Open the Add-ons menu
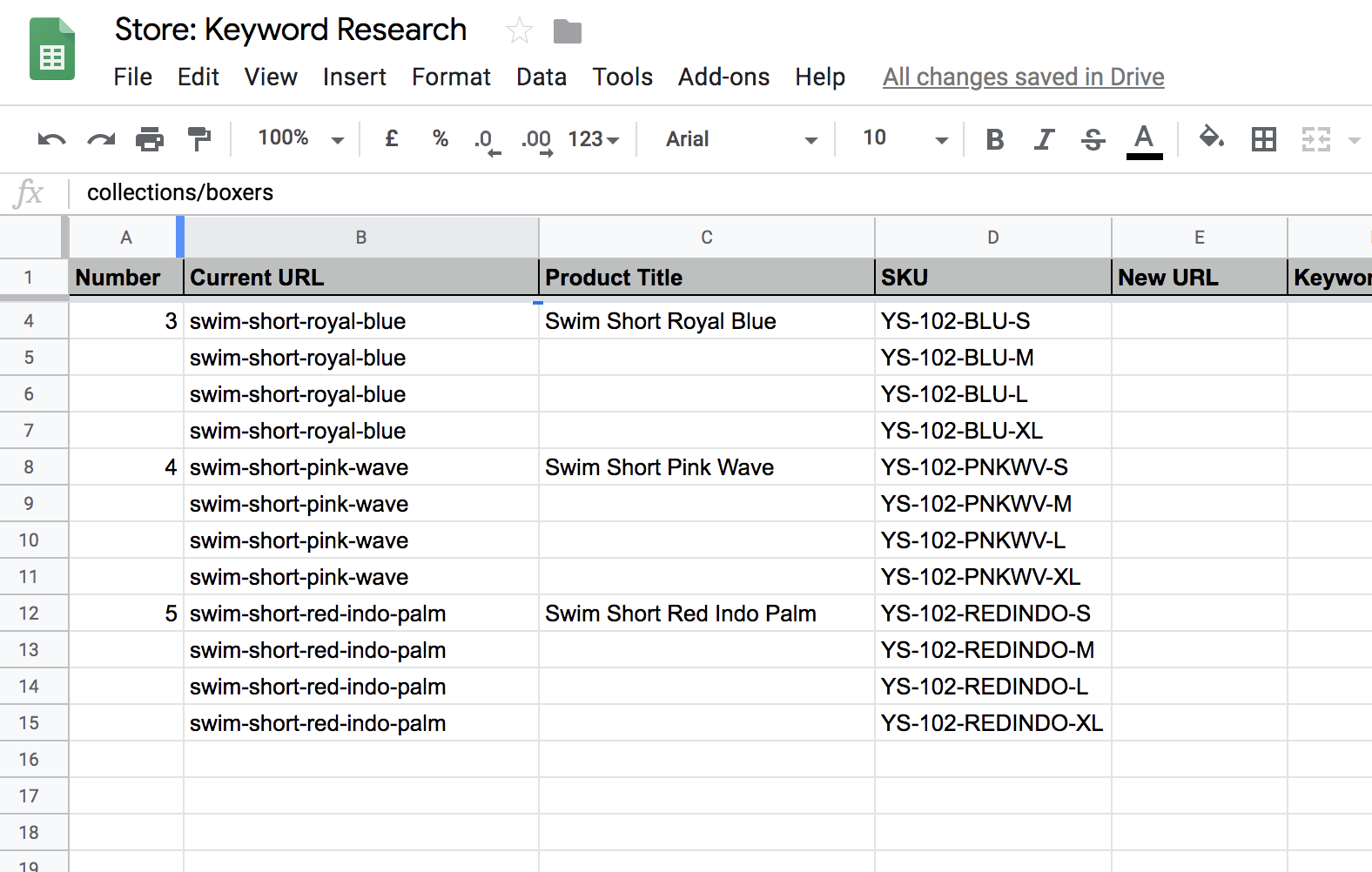1372x872 pixels. [x=723, y=77]
